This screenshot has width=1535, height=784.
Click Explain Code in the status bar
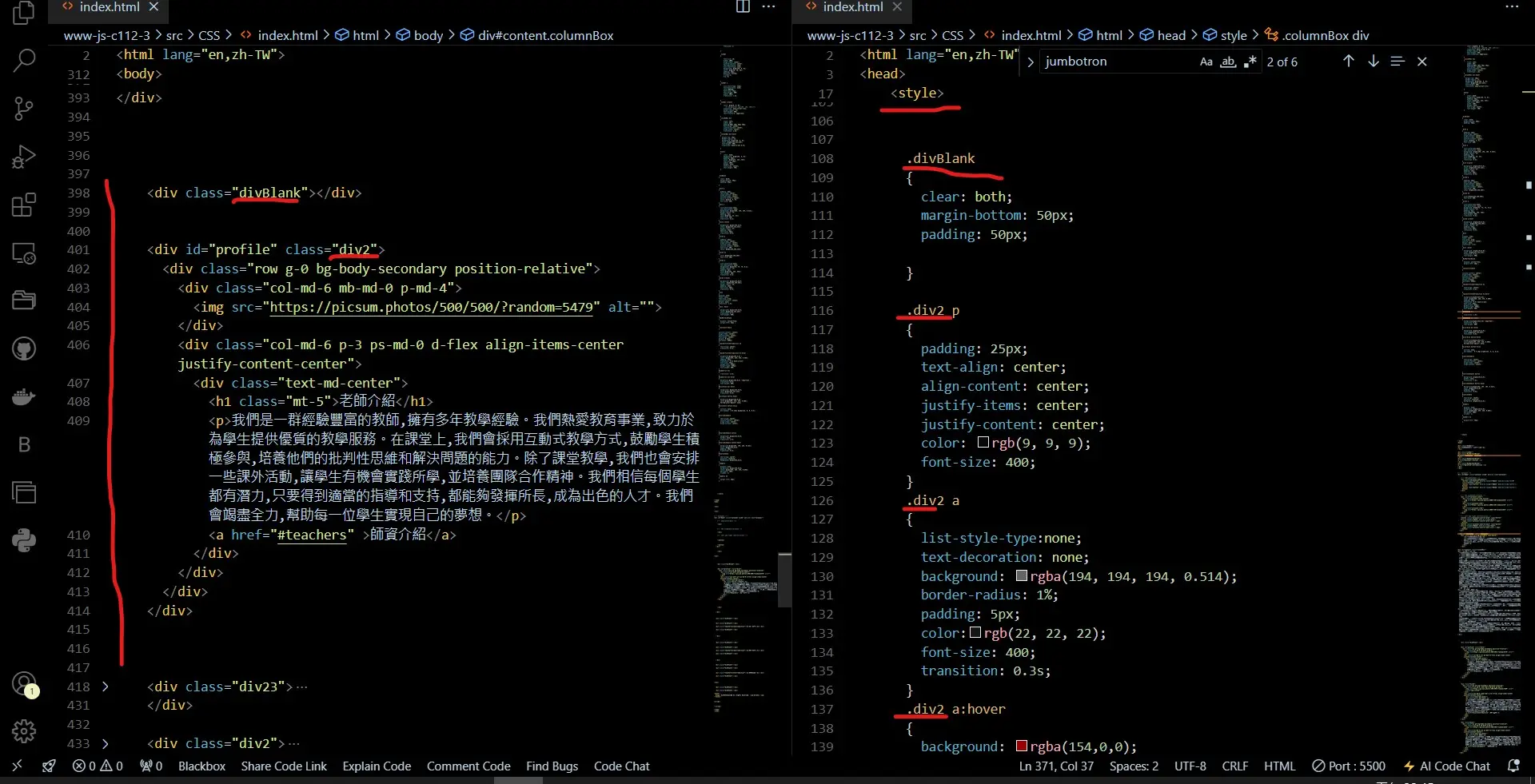(377, 766)
